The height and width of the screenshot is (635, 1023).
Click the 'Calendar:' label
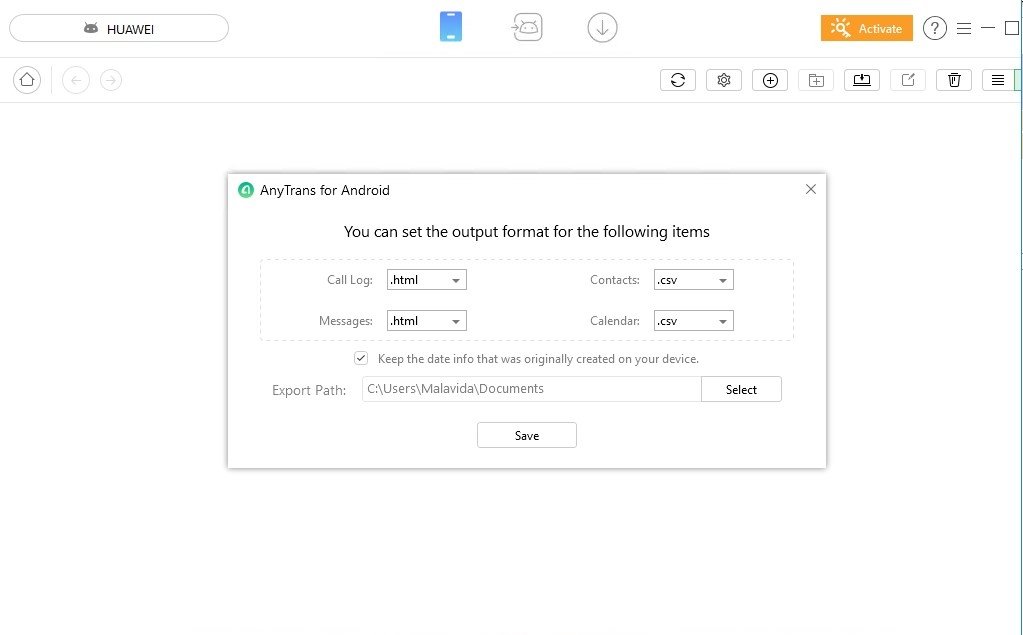615,320
